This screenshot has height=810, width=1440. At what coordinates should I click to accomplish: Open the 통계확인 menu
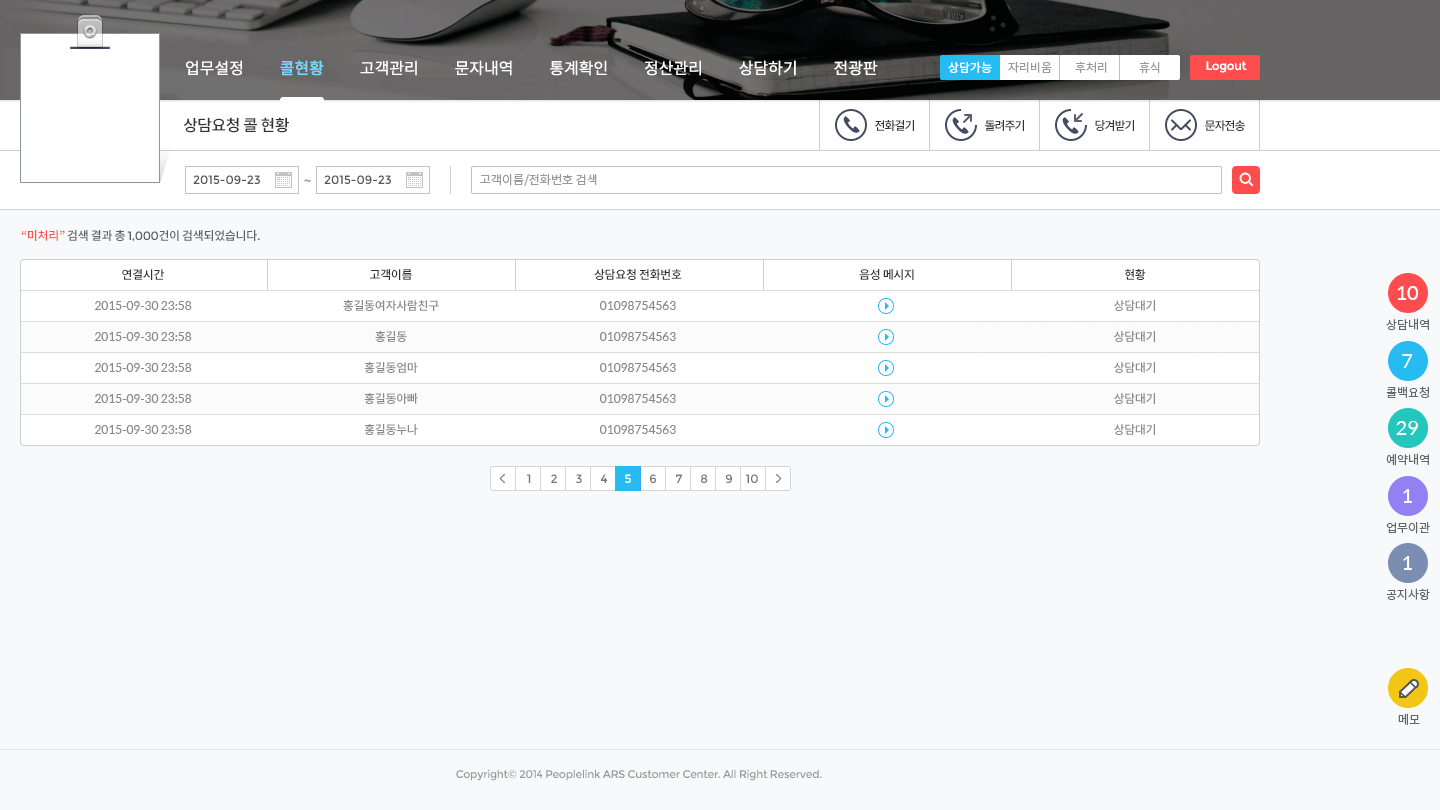pos(578,68)
